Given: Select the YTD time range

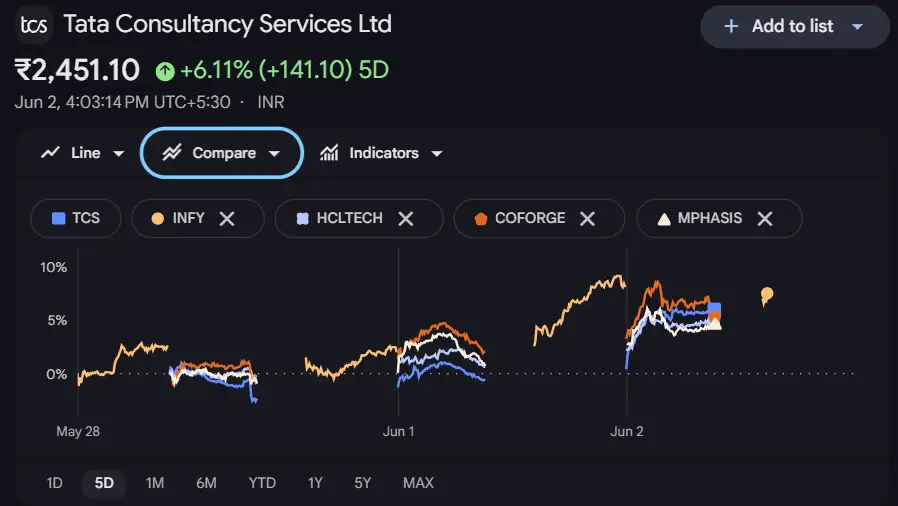Looking at the screenshot, I should click(262, 483).
